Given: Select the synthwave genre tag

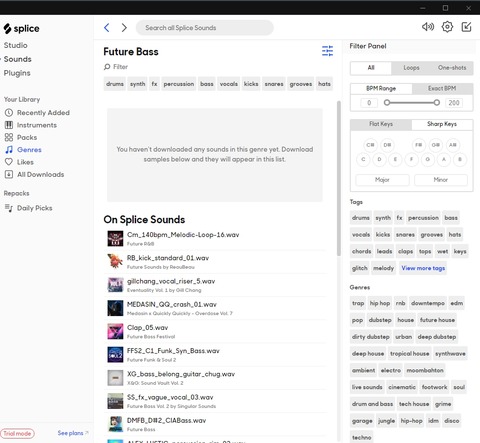Looking at the screenshot, I should click(450, 354).
